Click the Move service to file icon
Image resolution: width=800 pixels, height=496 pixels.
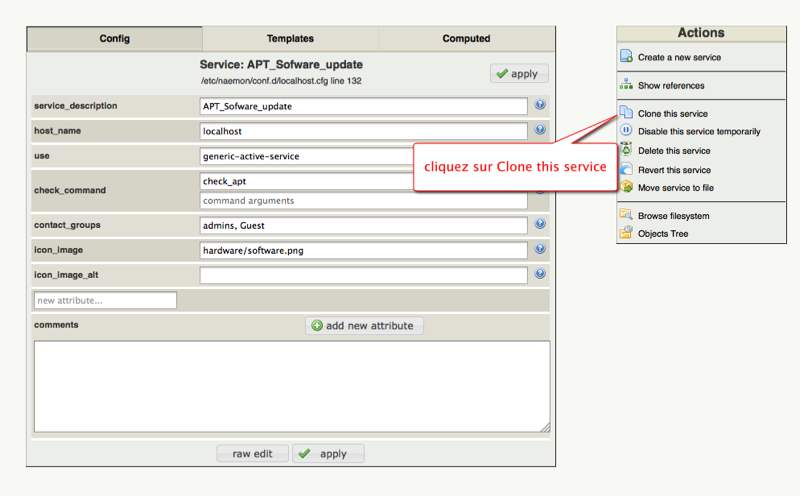[x=626, y=187]
